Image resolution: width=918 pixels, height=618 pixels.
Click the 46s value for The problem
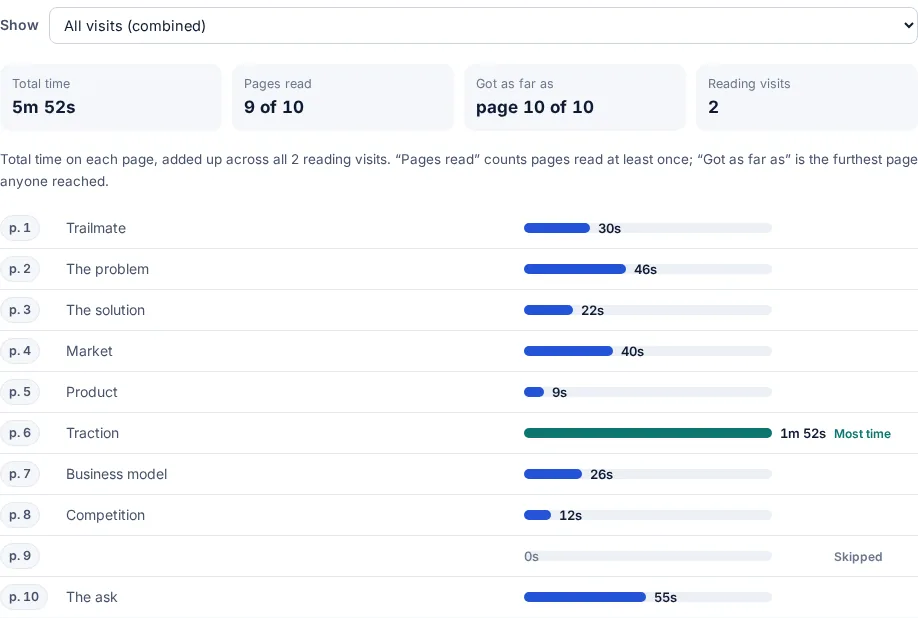pyautogui.click(x=646, y=270)
